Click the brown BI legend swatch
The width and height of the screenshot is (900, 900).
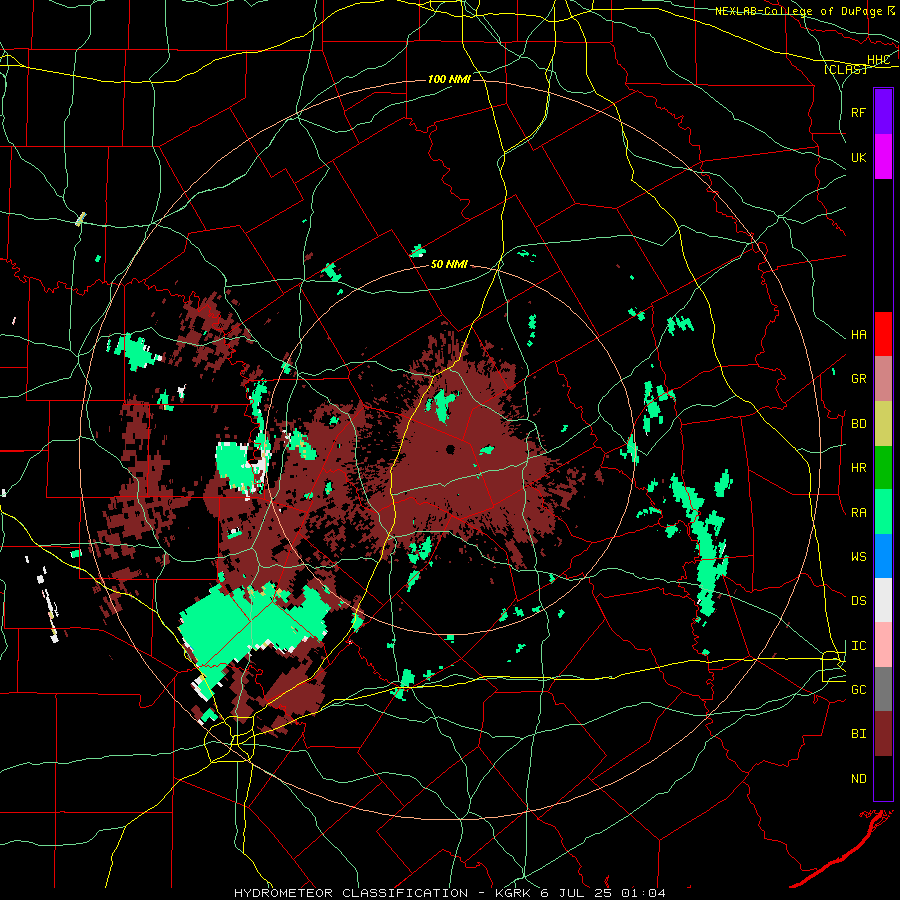coord(883,734)
